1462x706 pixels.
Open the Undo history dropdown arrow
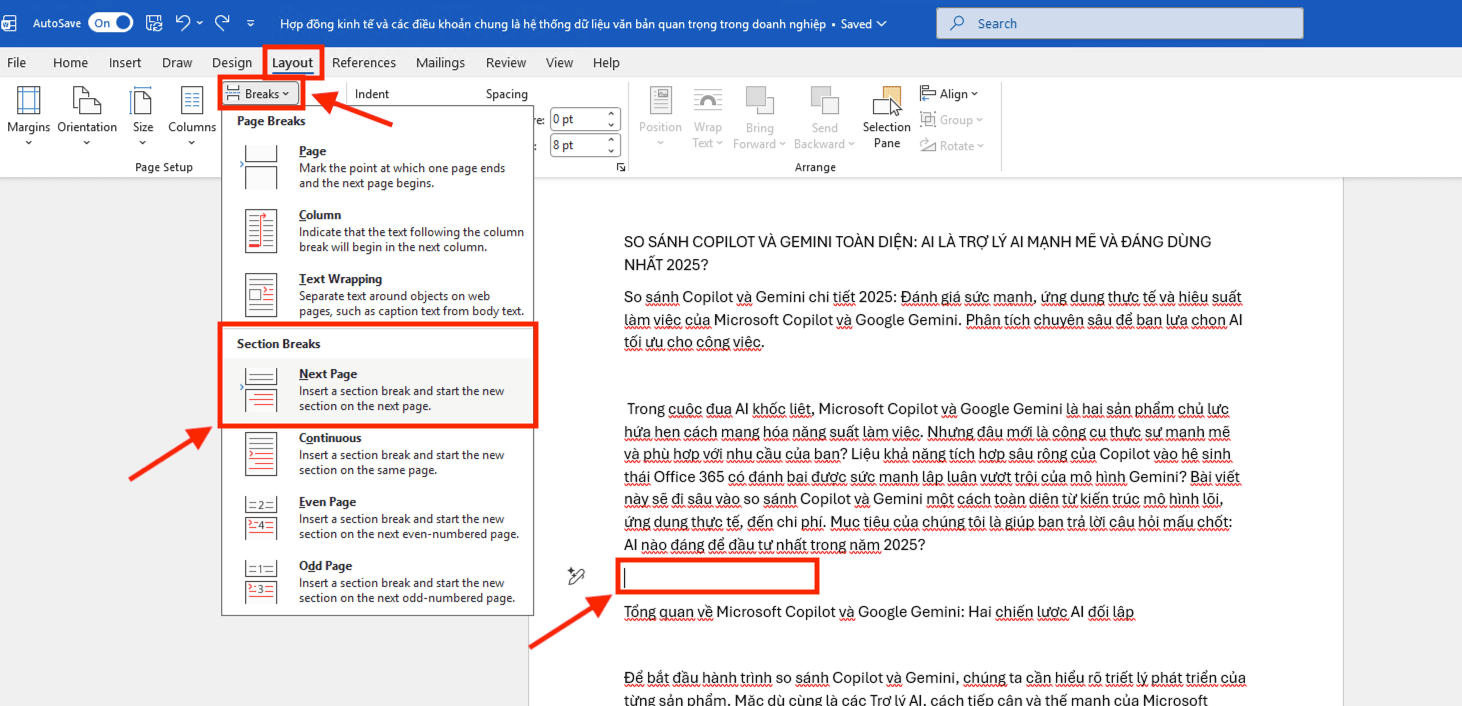click(x=200, y=23)
